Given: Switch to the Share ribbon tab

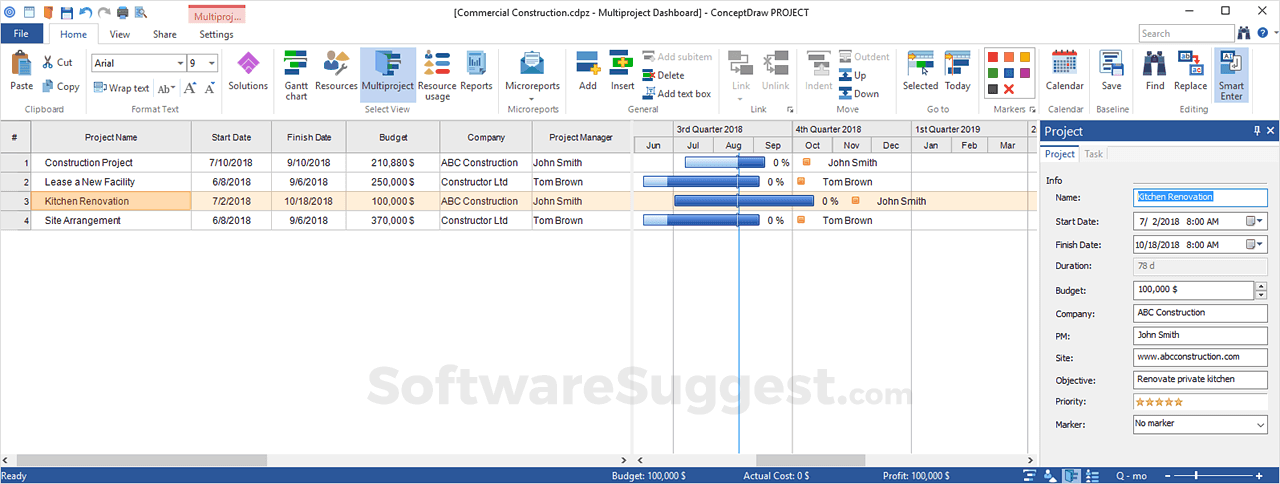Looking at the screenshot, I should tap(165, 34).
